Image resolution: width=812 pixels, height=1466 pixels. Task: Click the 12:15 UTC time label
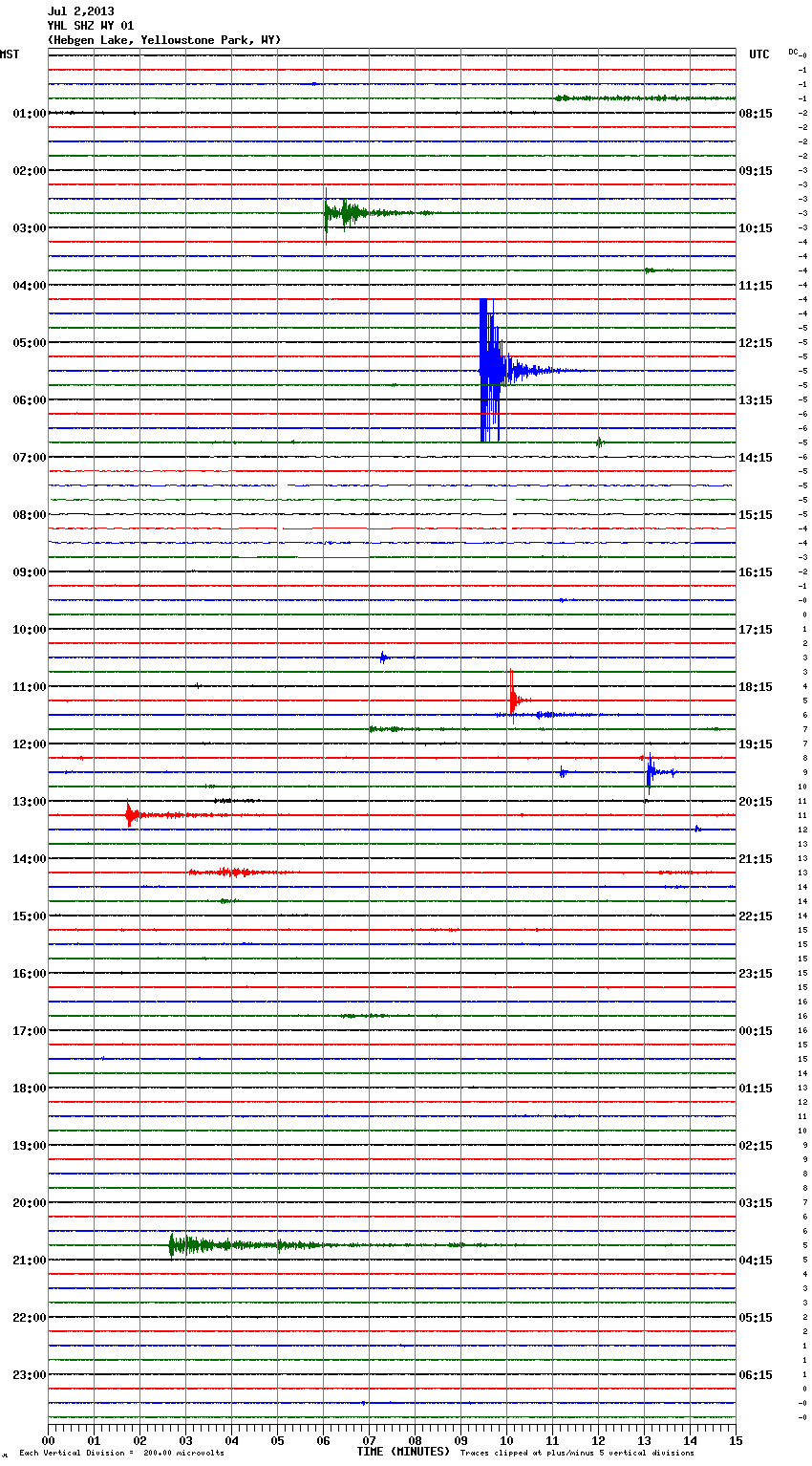click(756, 342)
